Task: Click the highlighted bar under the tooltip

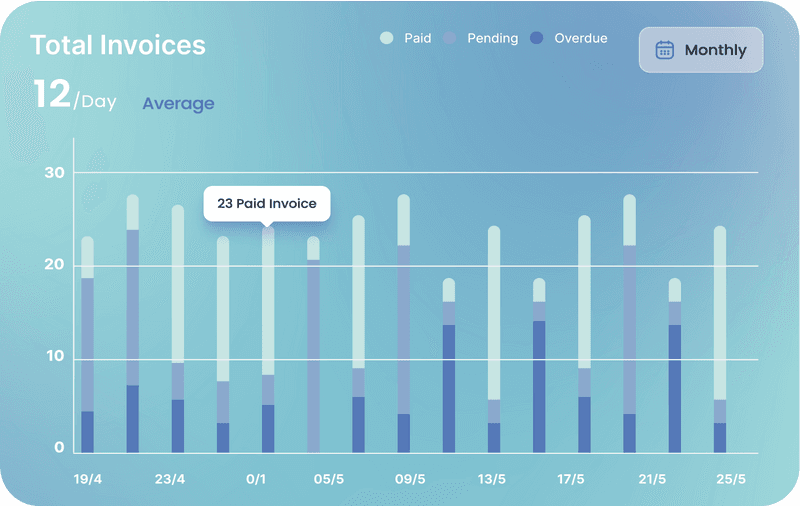Action: tap(268, 340)
